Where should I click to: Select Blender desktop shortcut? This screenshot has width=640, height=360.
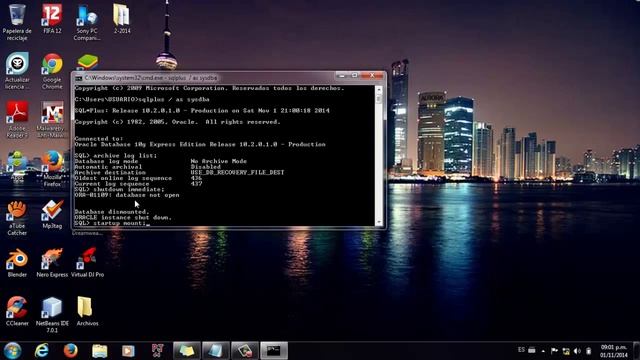tap(17, 263)
